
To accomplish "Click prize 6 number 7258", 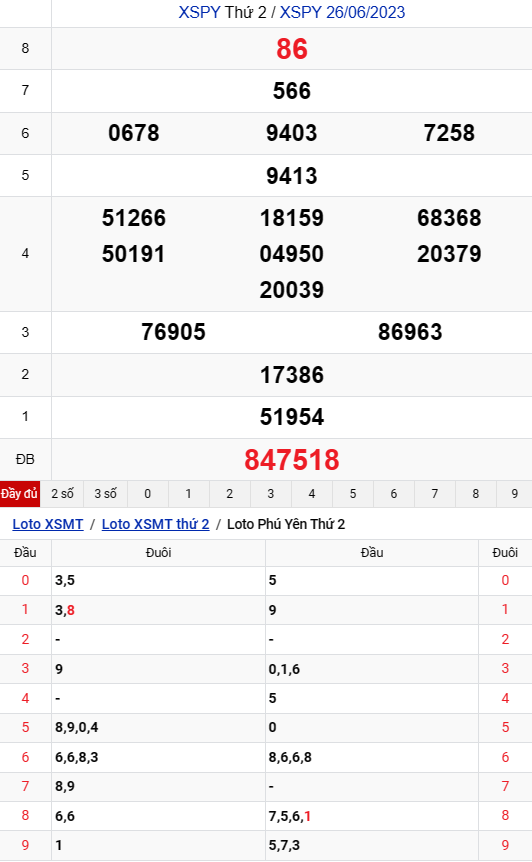I will [449, 133].
